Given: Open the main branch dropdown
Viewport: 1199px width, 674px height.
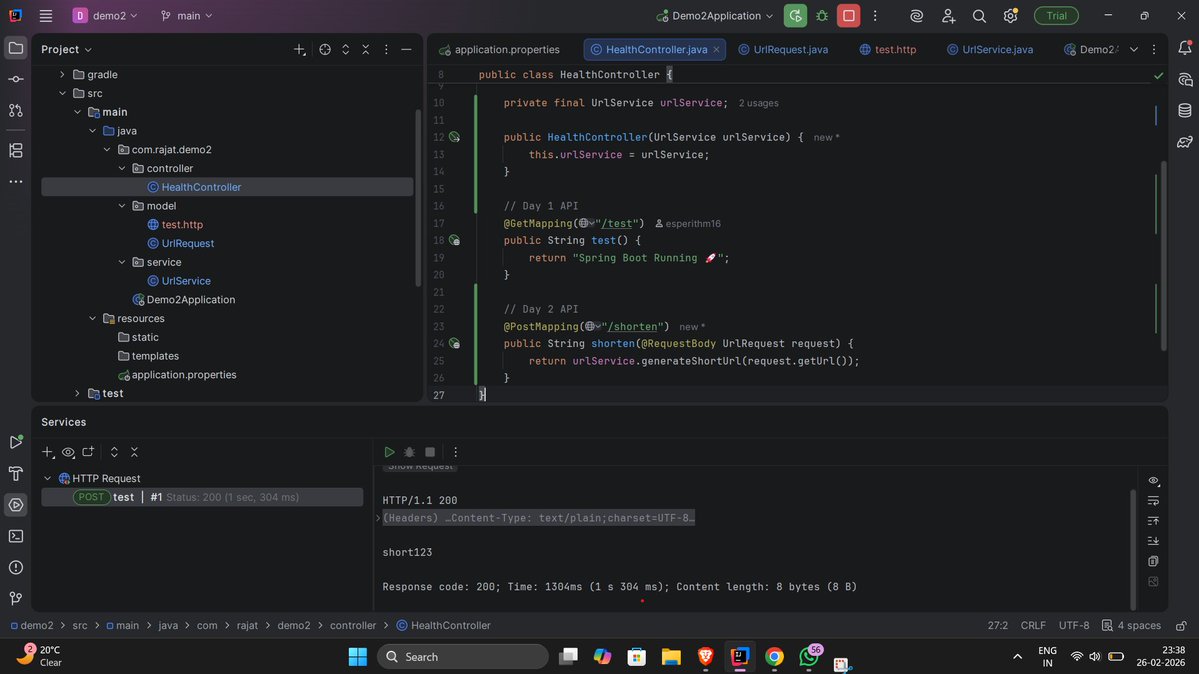Looking at the screenshot, I should 187,15.
